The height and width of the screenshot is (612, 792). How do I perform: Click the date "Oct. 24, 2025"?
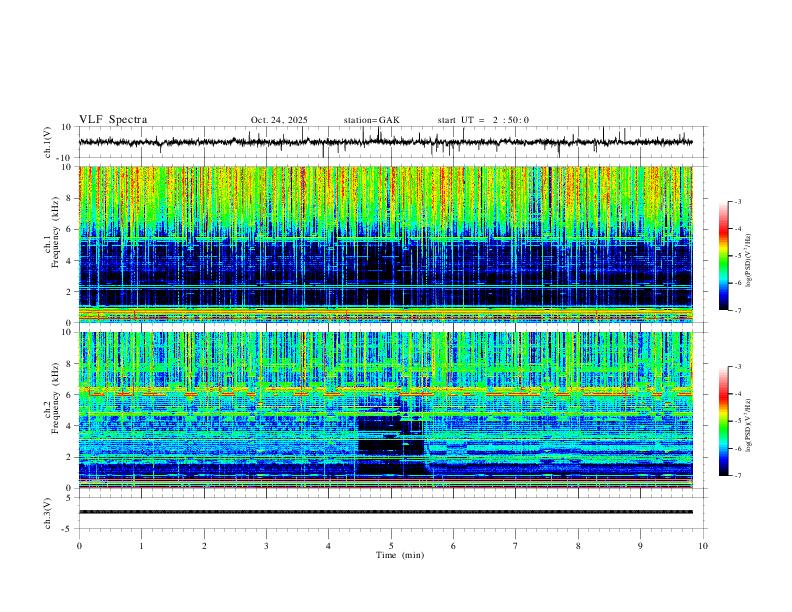(279, 120)
